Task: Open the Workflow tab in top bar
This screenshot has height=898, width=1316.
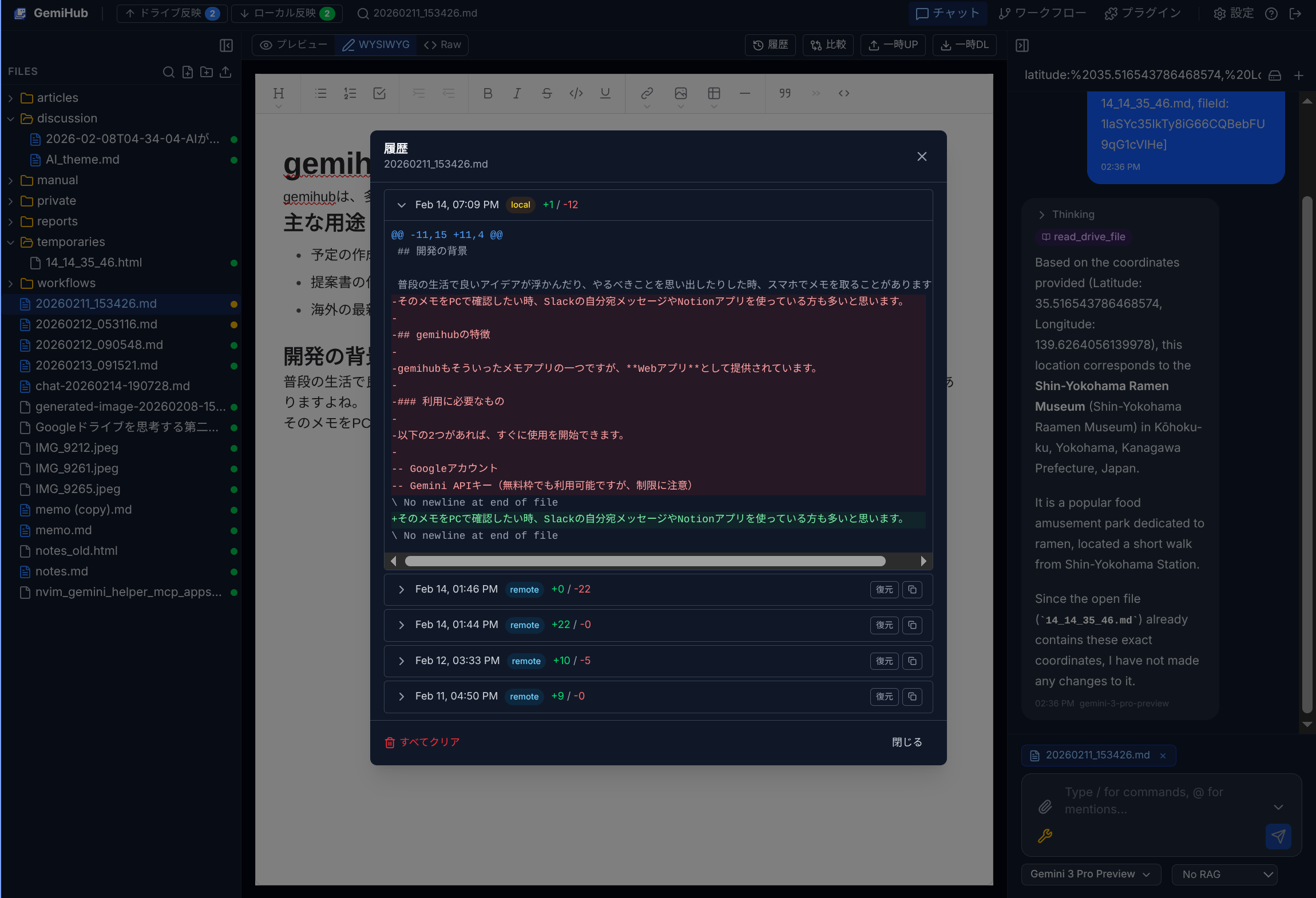Action: tap(1042, 13)
